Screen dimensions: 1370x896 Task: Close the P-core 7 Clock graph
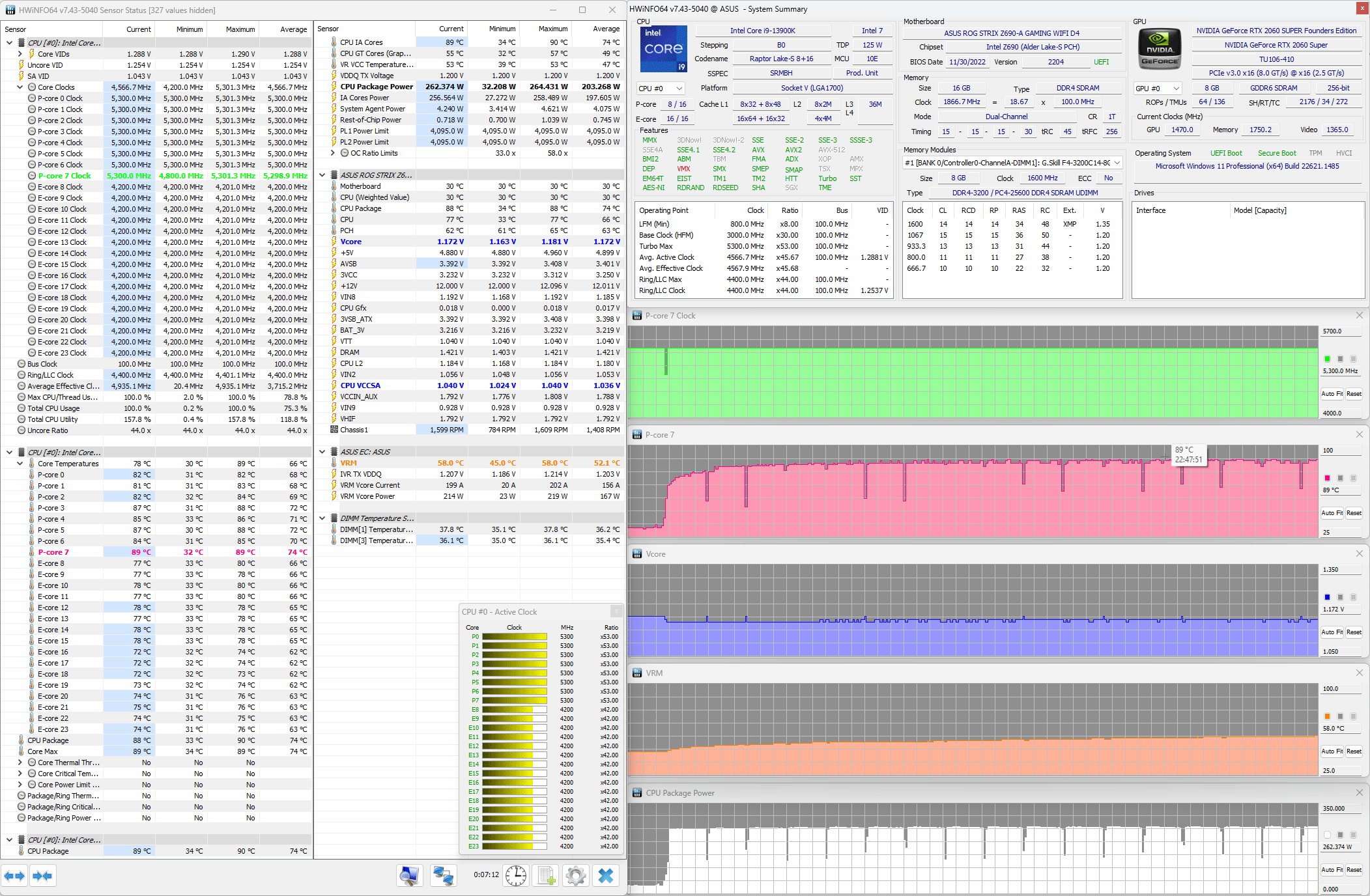pyautogui.click(x=1359, y=315)
